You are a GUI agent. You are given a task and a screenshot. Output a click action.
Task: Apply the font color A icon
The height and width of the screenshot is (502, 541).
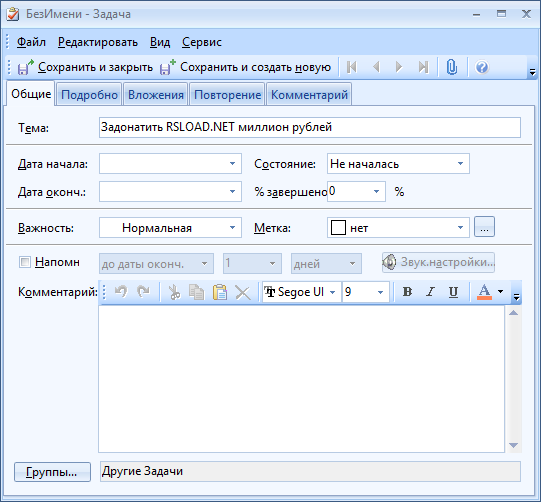tap(484, 292)
